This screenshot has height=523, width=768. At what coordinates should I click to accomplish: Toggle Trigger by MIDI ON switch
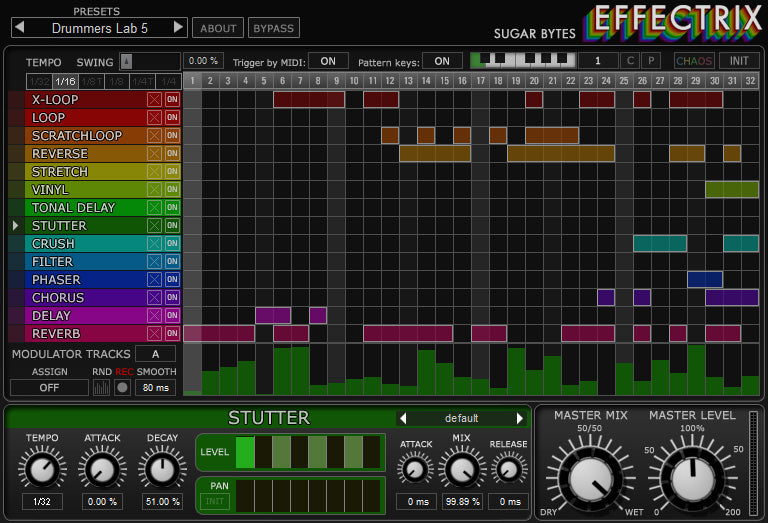pyautogui.click(x=328, y=61)
